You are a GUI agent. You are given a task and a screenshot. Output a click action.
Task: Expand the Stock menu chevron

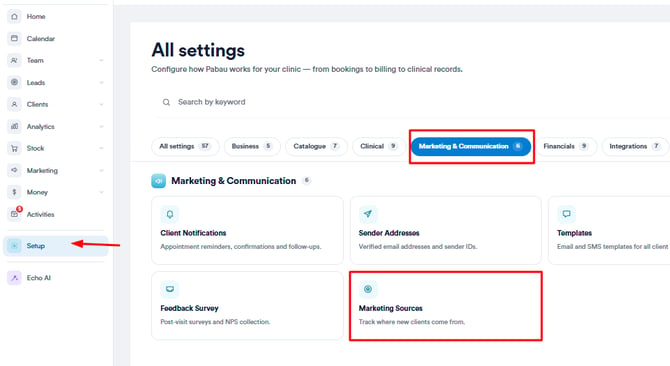(x=101, y=148)
